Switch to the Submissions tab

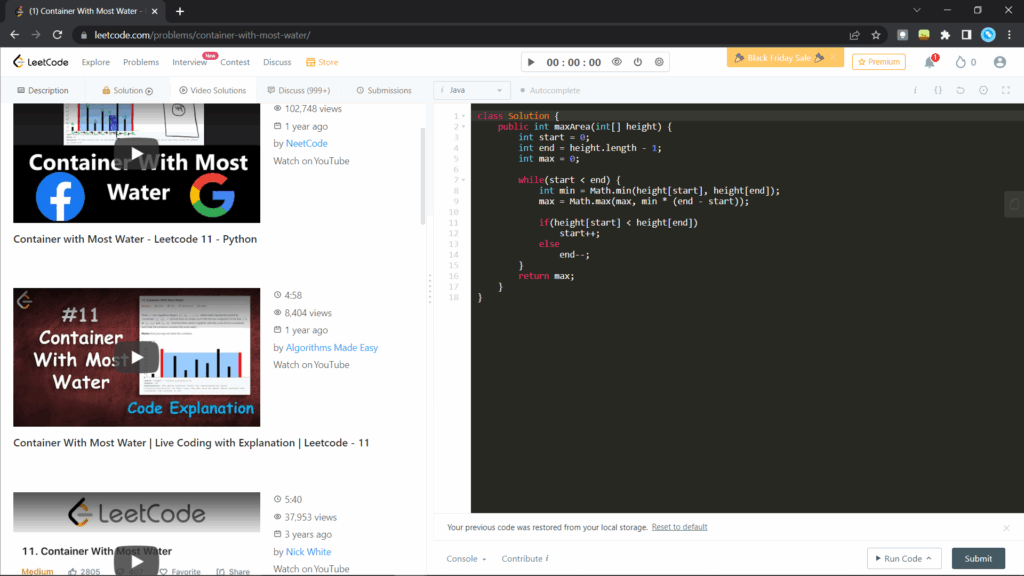tap(384, 90)
